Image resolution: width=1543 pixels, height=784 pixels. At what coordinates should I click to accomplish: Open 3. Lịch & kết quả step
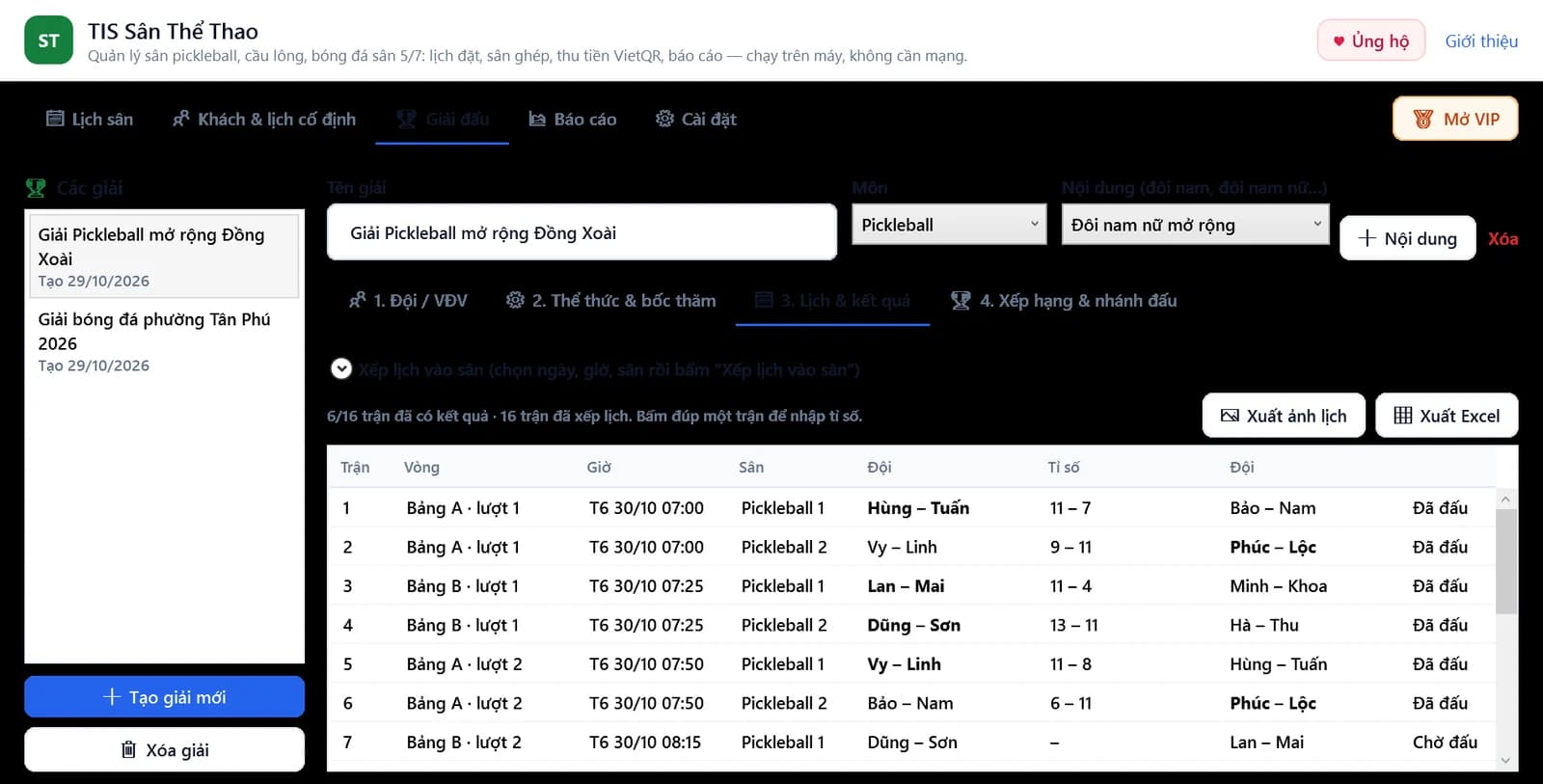(832, 300)
